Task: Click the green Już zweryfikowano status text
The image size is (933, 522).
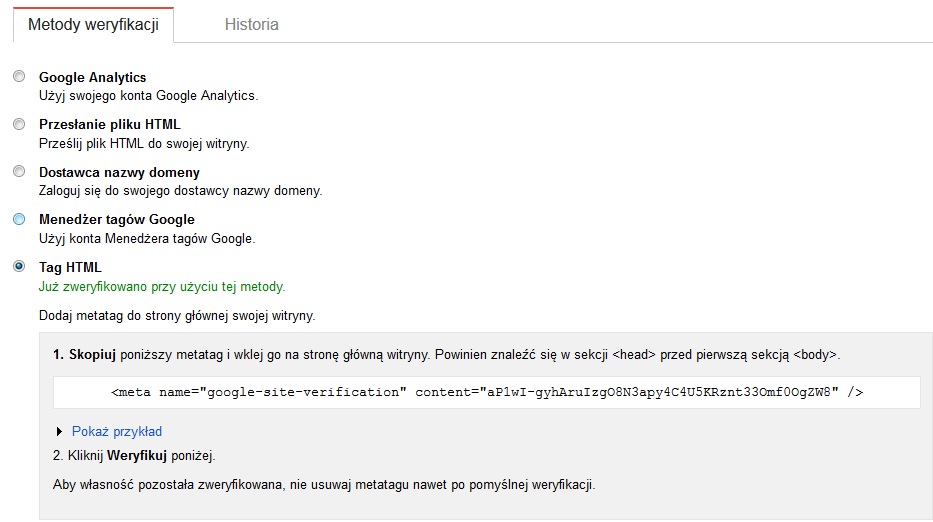Action: point(162,287)
